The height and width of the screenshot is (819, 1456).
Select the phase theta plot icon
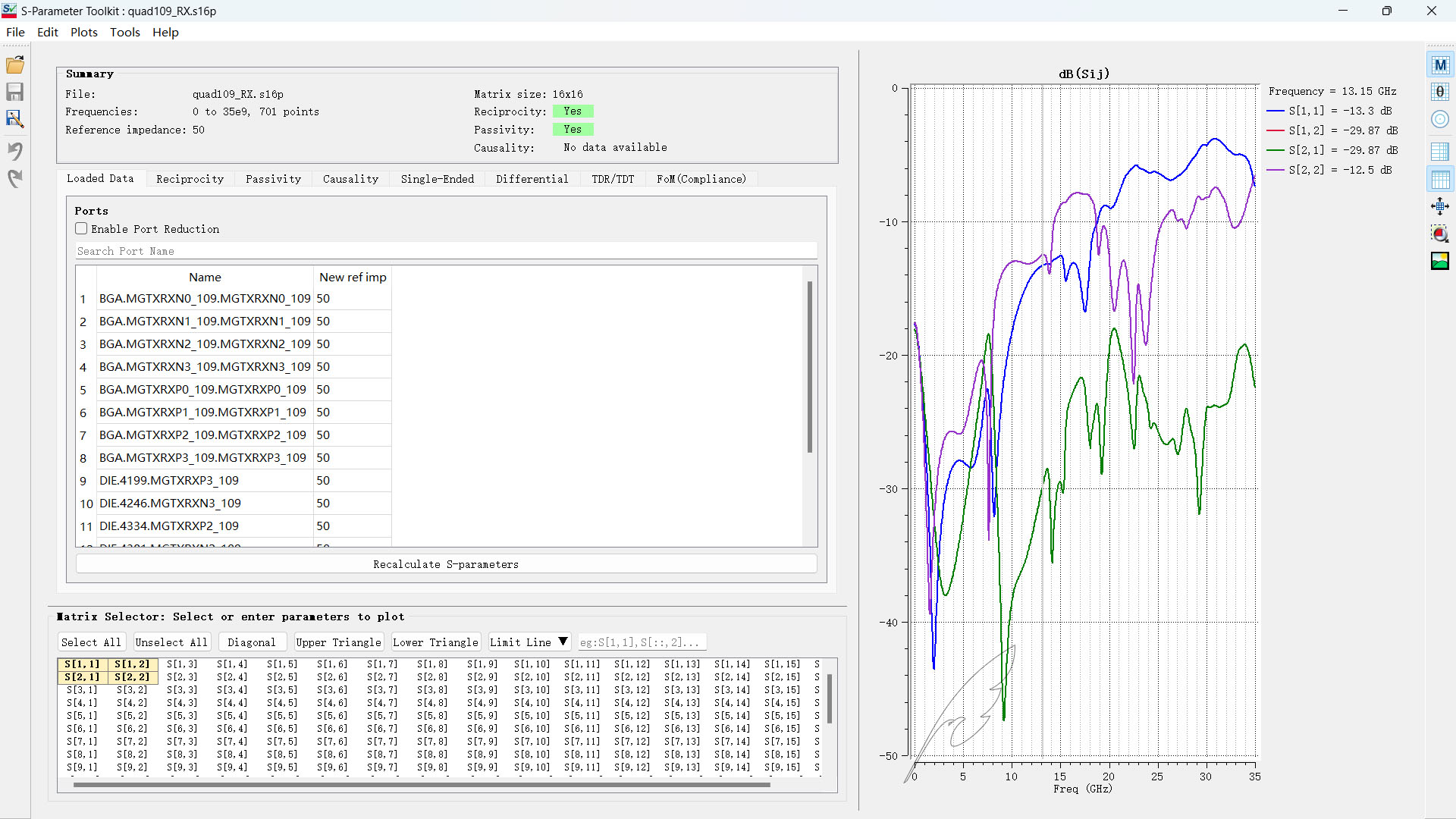1440,93
